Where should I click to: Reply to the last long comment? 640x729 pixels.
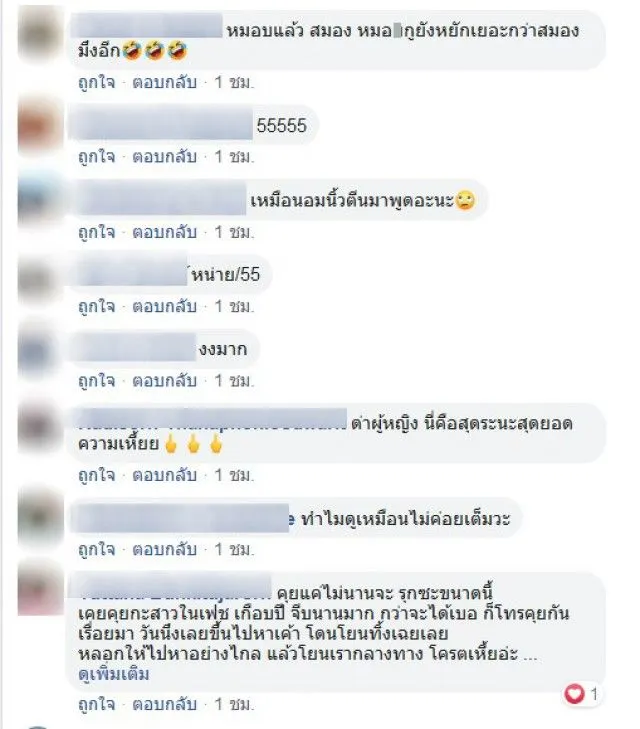coord(165,704)
